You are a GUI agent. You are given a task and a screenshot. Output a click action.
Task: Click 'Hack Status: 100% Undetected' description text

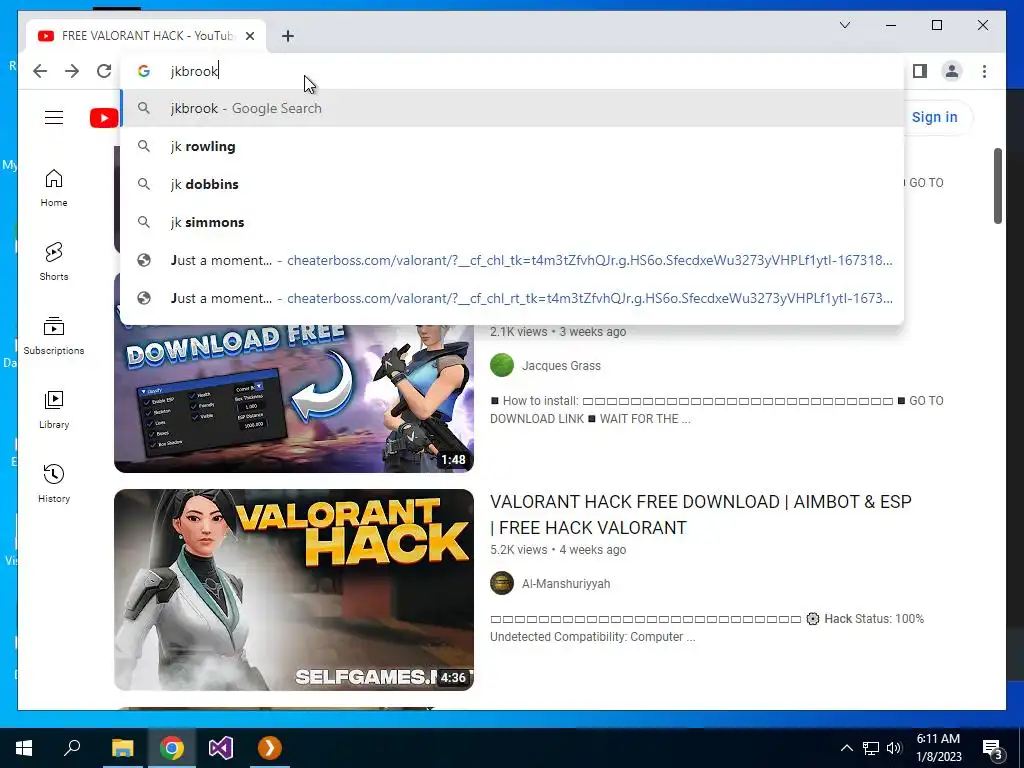pyautogui.click(x=707, y=628)
